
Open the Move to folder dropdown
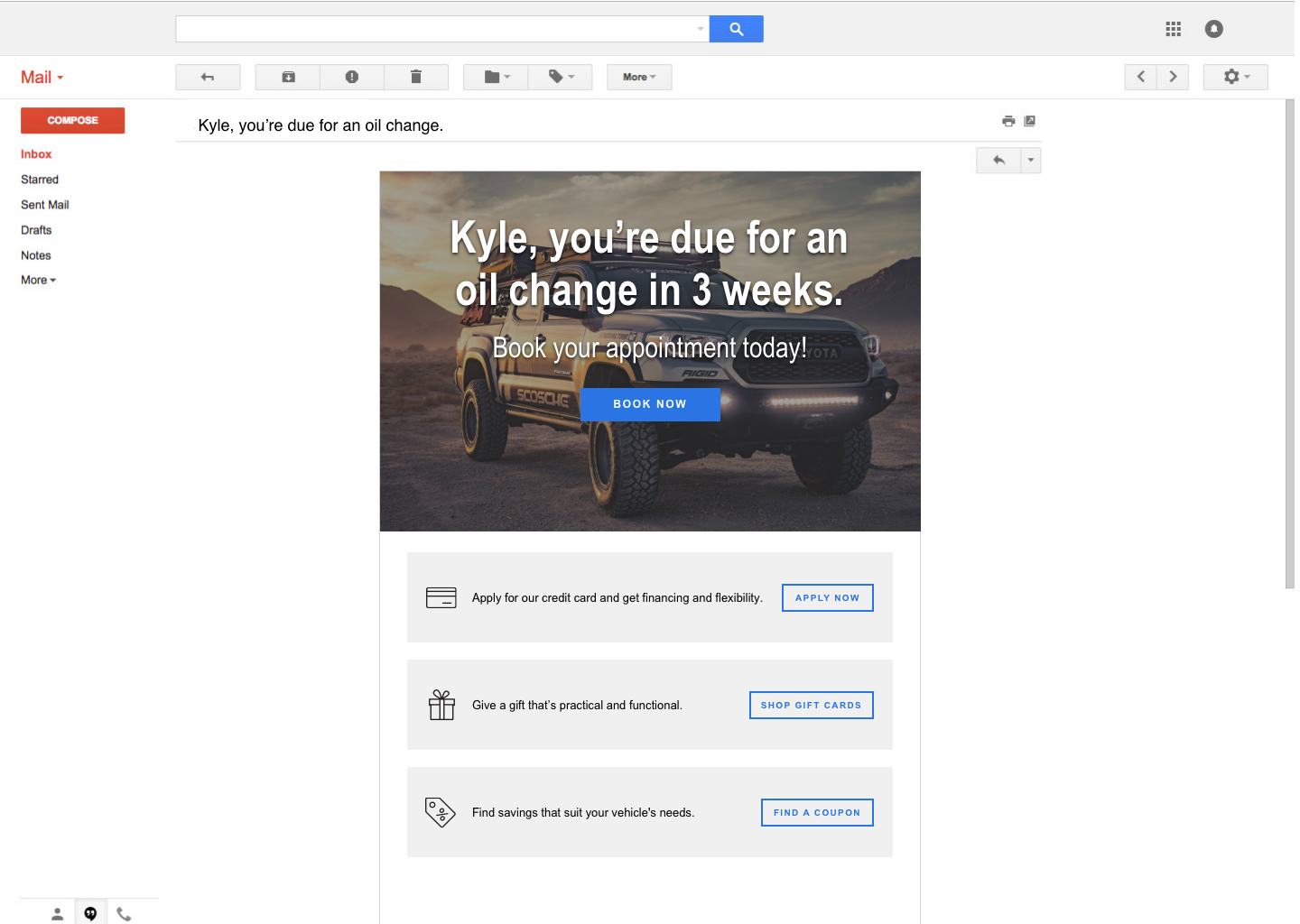click(x=496, y=77)
